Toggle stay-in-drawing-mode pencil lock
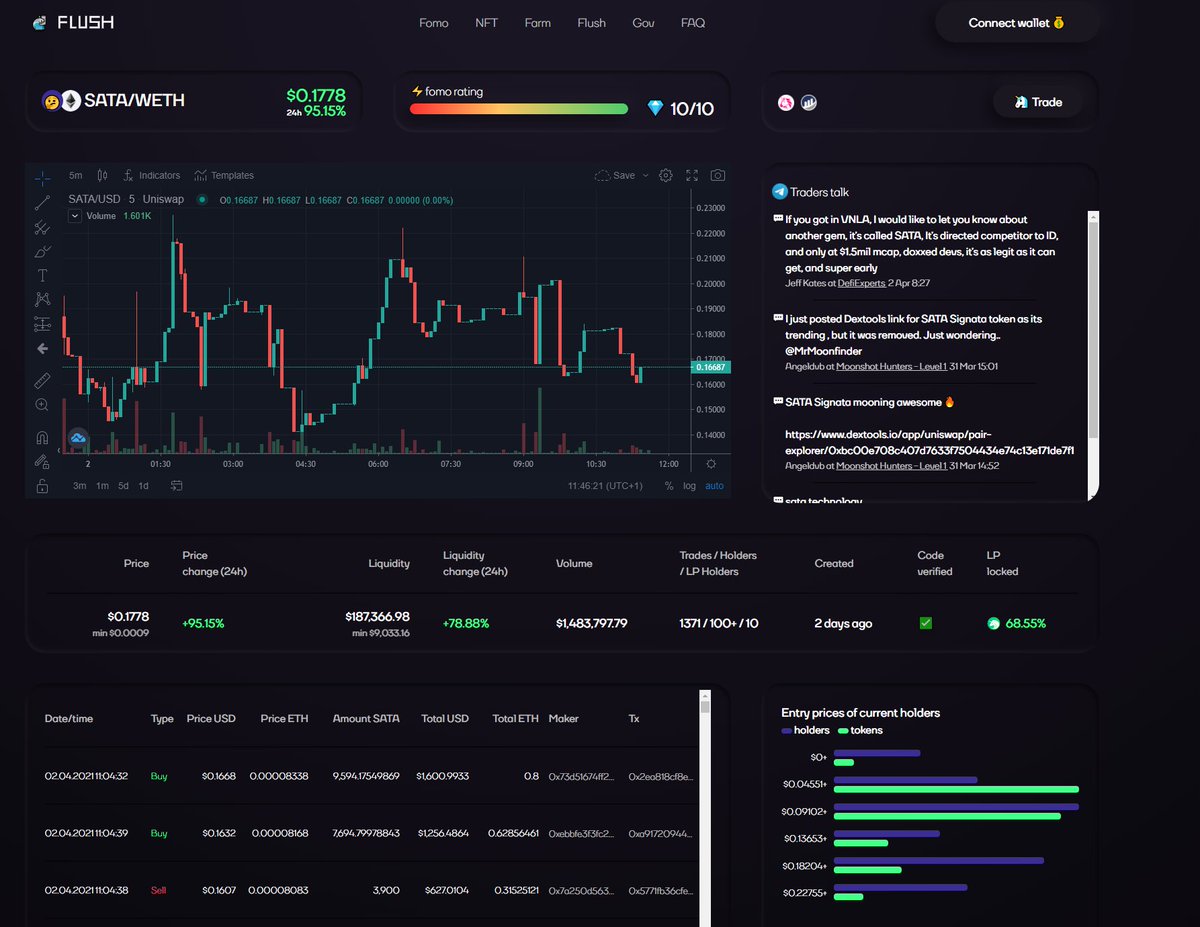Screen dimensions: 1200x927 click(42, 462)
